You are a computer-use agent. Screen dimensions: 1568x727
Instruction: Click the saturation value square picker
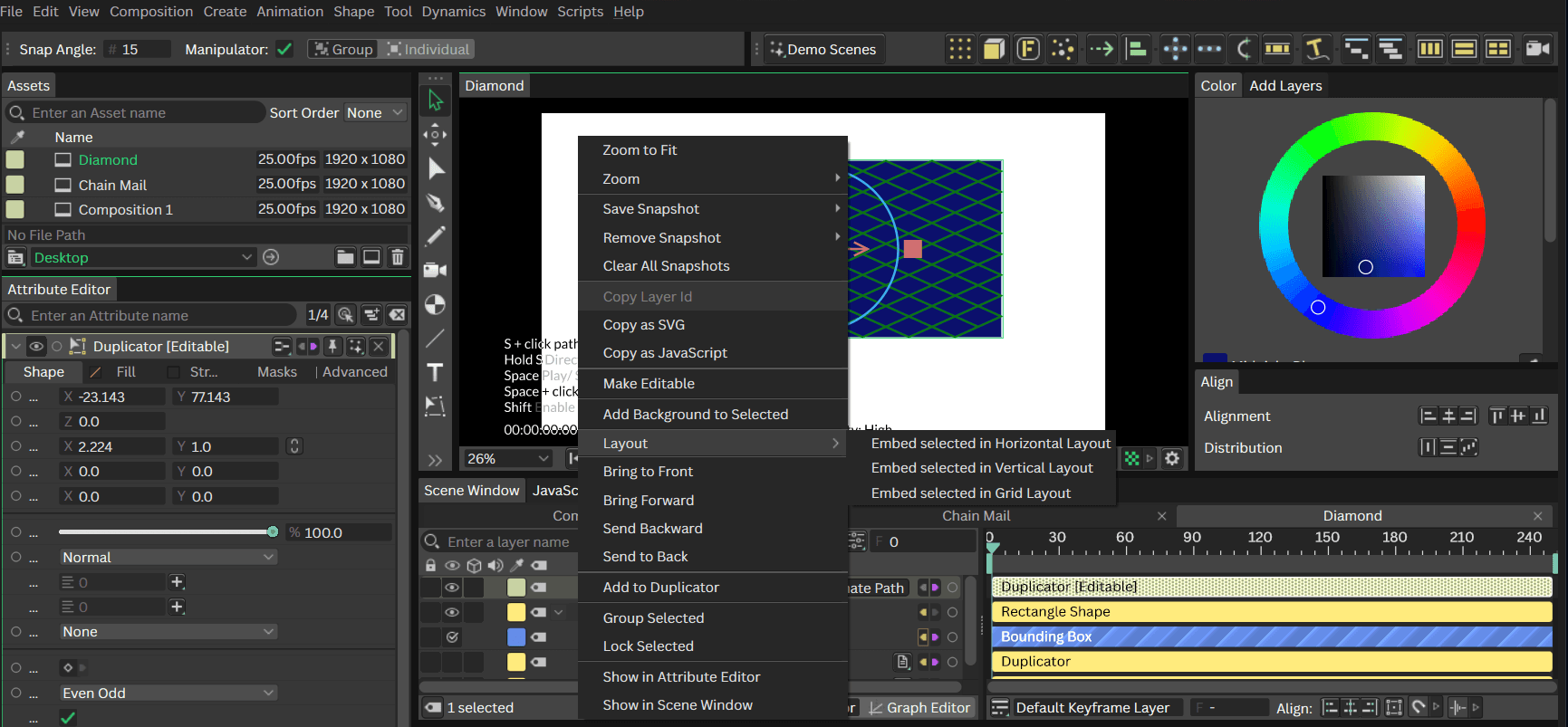(1373, 226)
